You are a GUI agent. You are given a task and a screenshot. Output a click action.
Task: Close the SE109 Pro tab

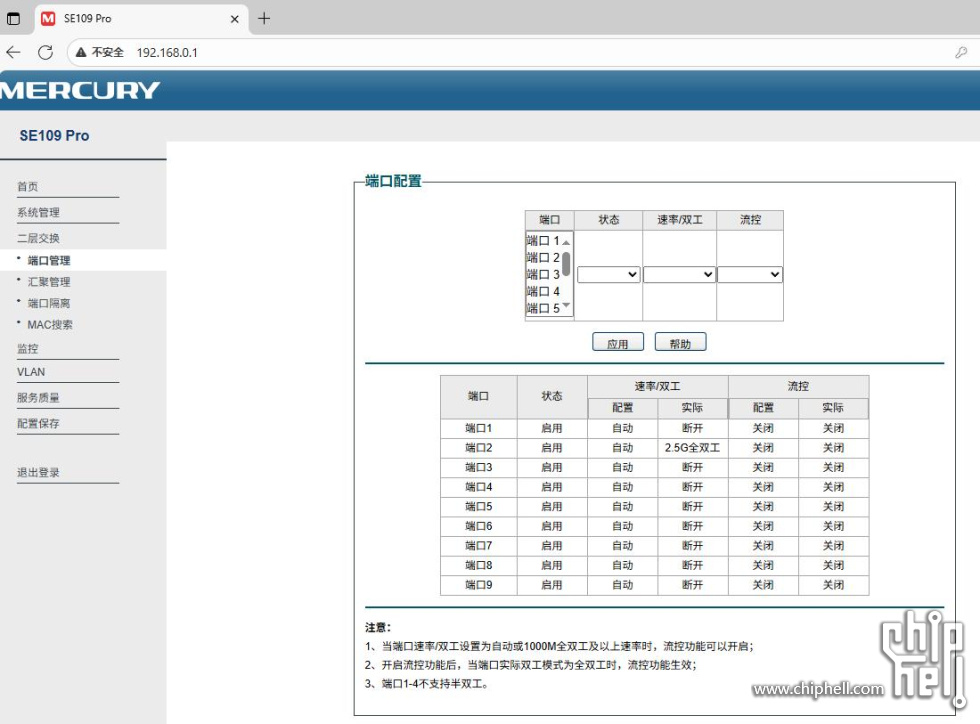point(235,19)
